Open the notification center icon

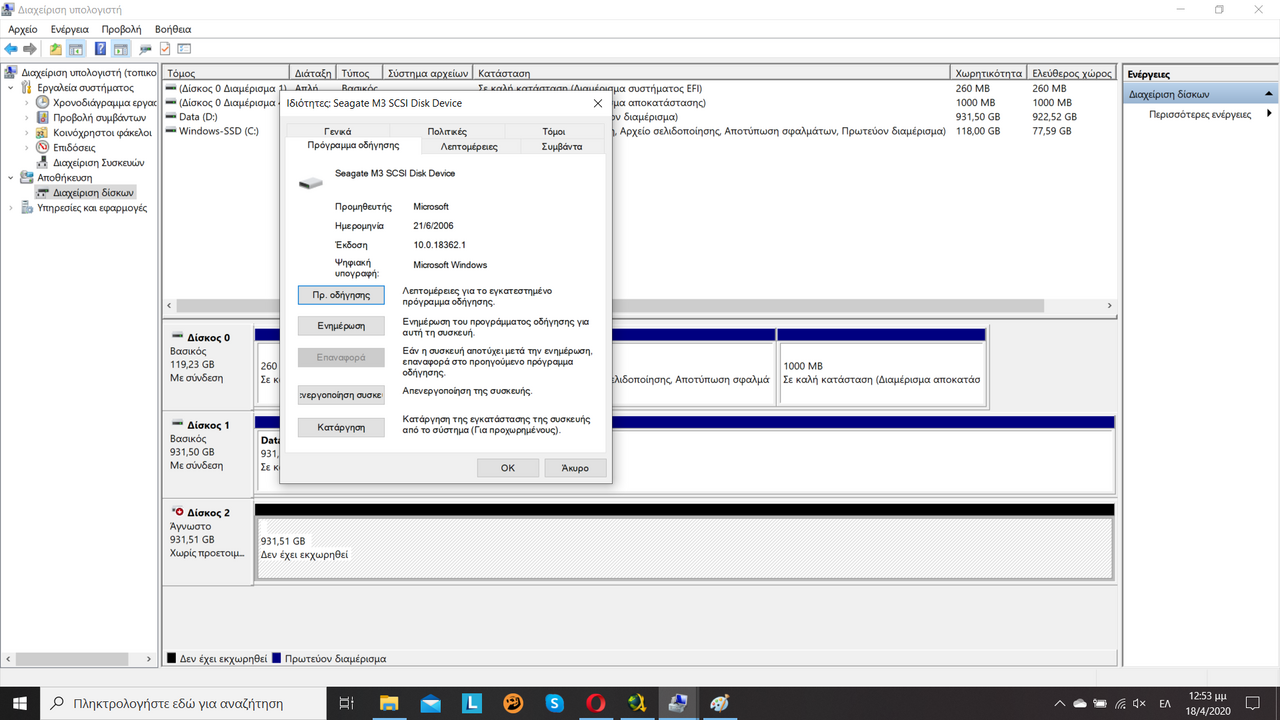[x=1253, y=703]
